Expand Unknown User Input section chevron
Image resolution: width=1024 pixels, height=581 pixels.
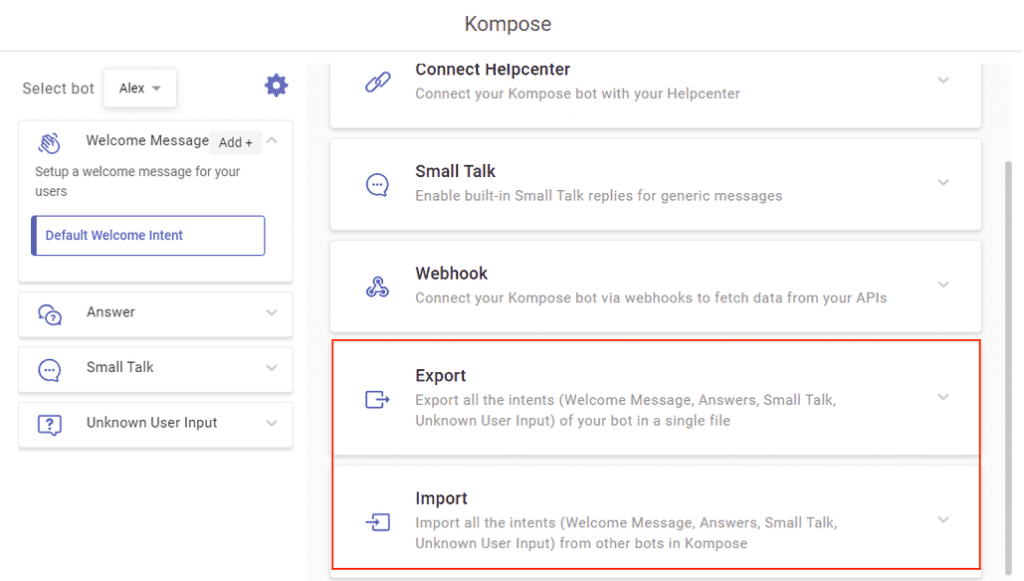point(272,423)
